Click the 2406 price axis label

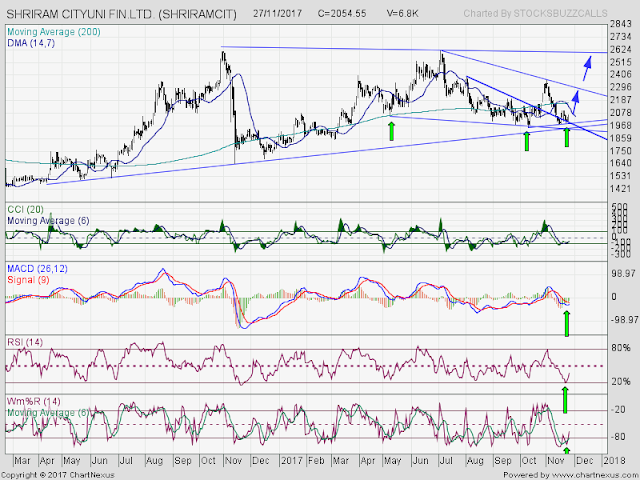pyautogui.click(x=621, y=75)
